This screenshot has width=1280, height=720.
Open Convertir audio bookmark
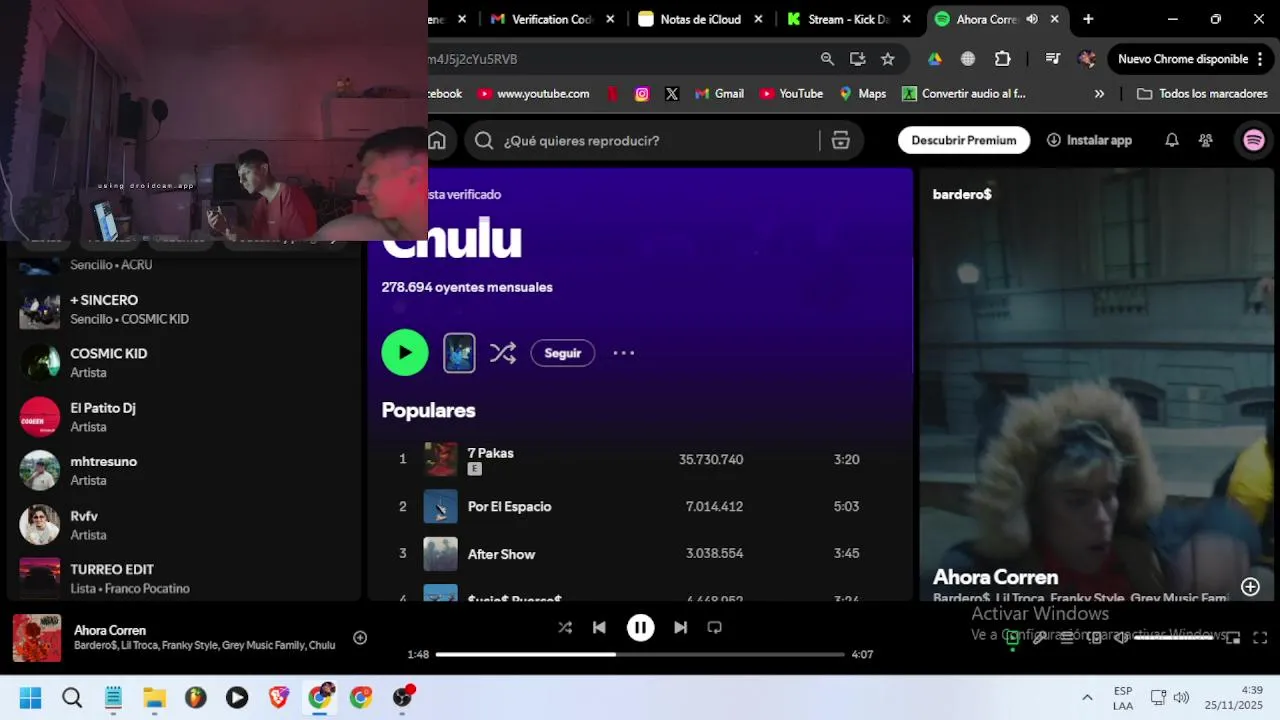(964, 93)
